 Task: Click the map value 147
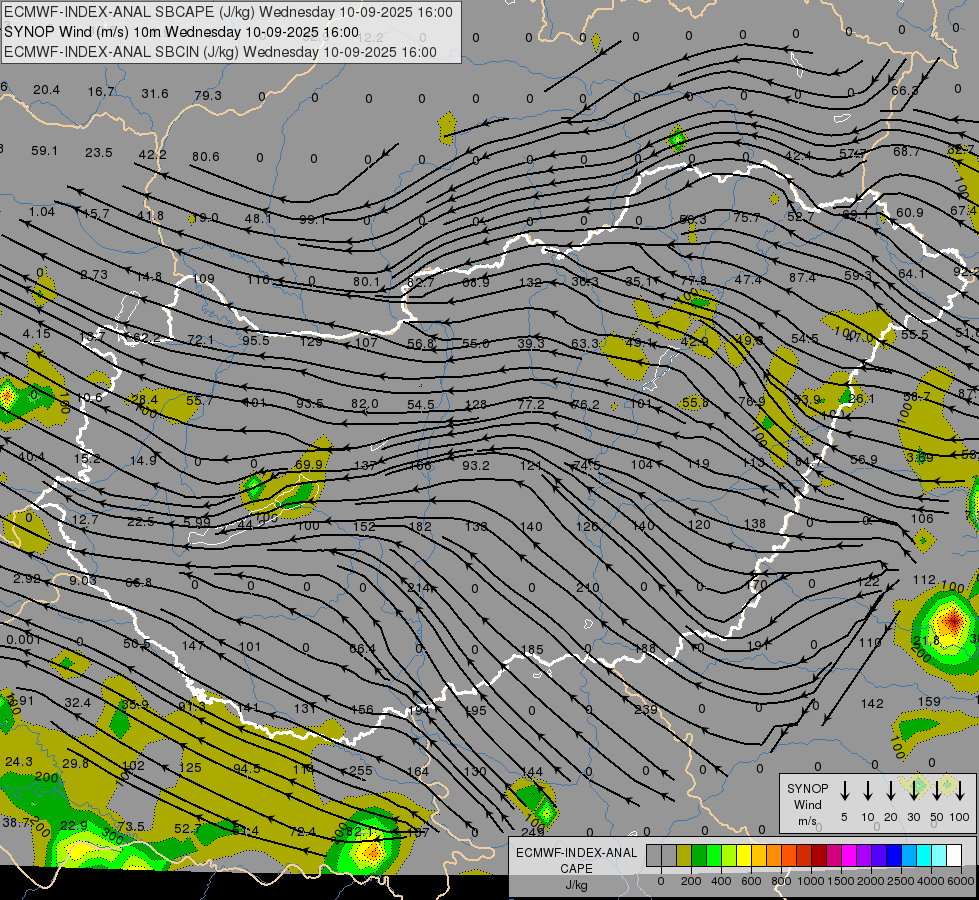point(193,645)
